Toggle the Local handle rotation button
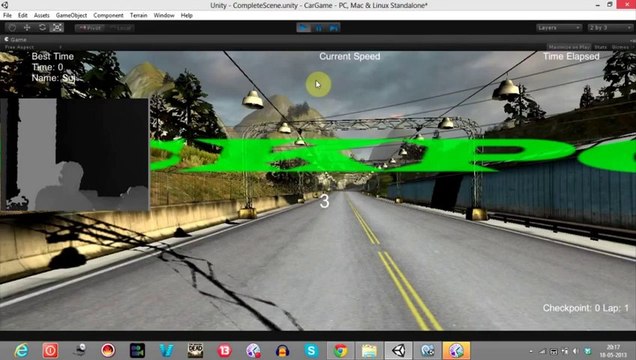Screen dimensions: 636x360 point(120,28)
